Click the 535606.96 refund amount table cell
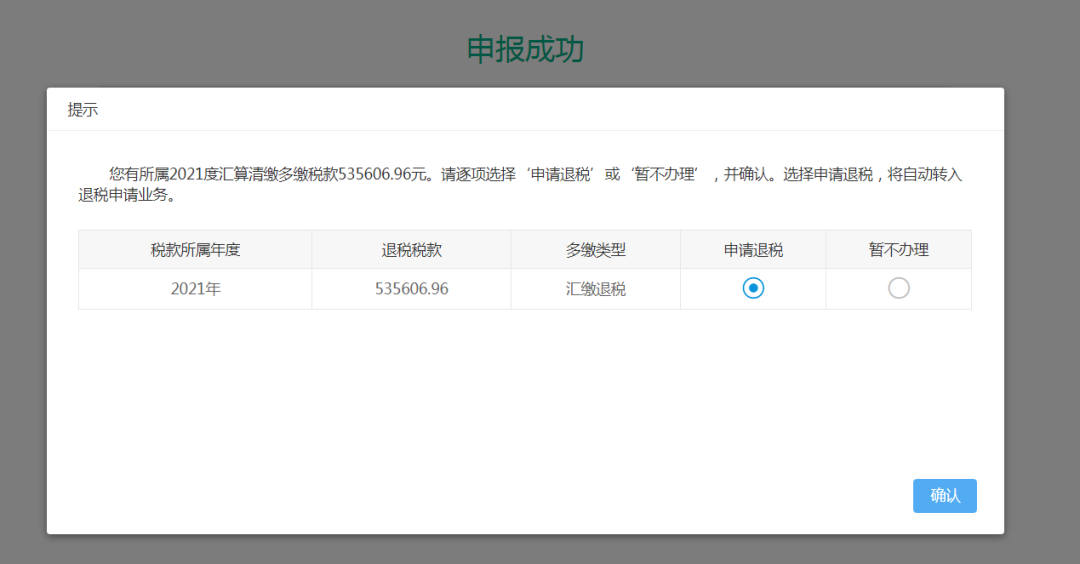Viewport: 1080px width, 564px height. [x=411, y=289]
